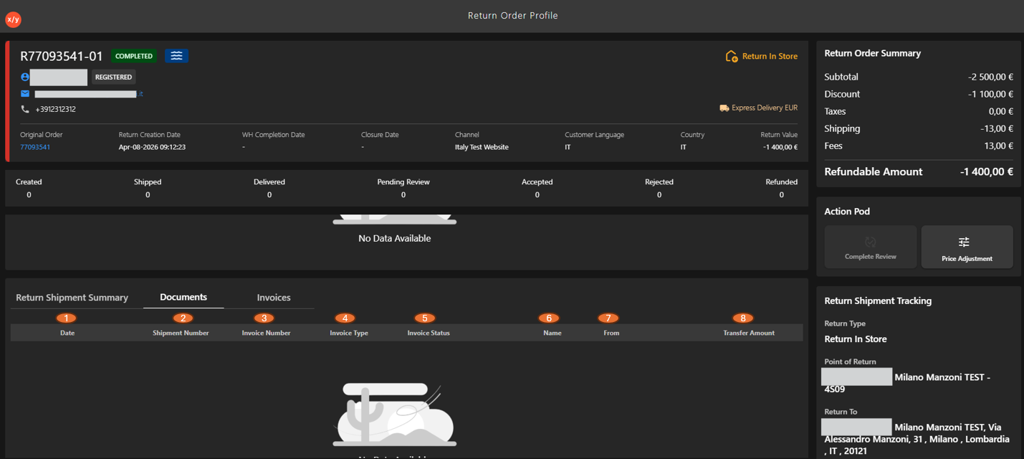The height and width of the screenshot is (459, 1024).
Task: Click the Return In Store label in header card
Action: tap(769, 57)
